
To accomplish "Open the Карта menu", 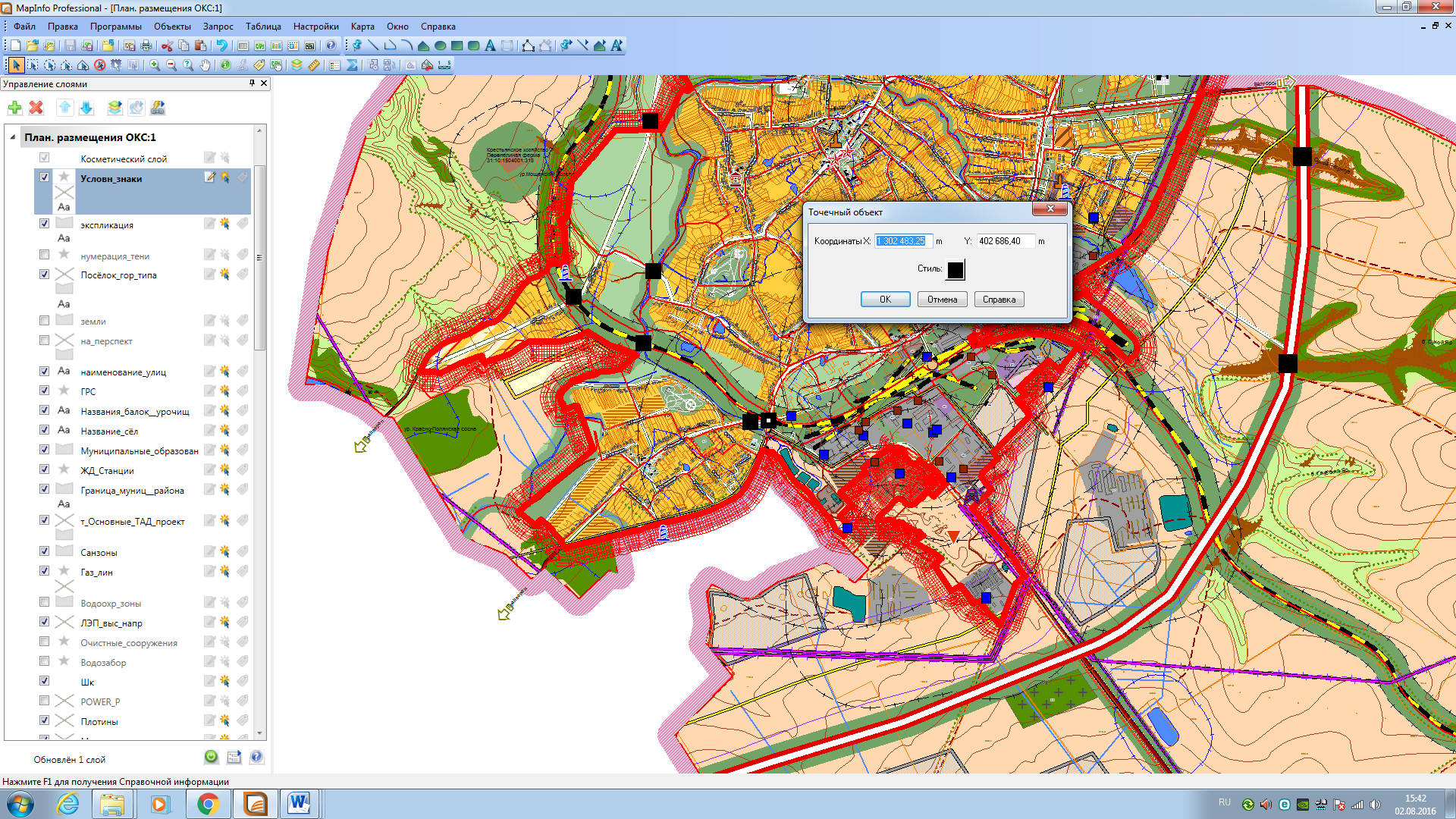I will 362,27.
